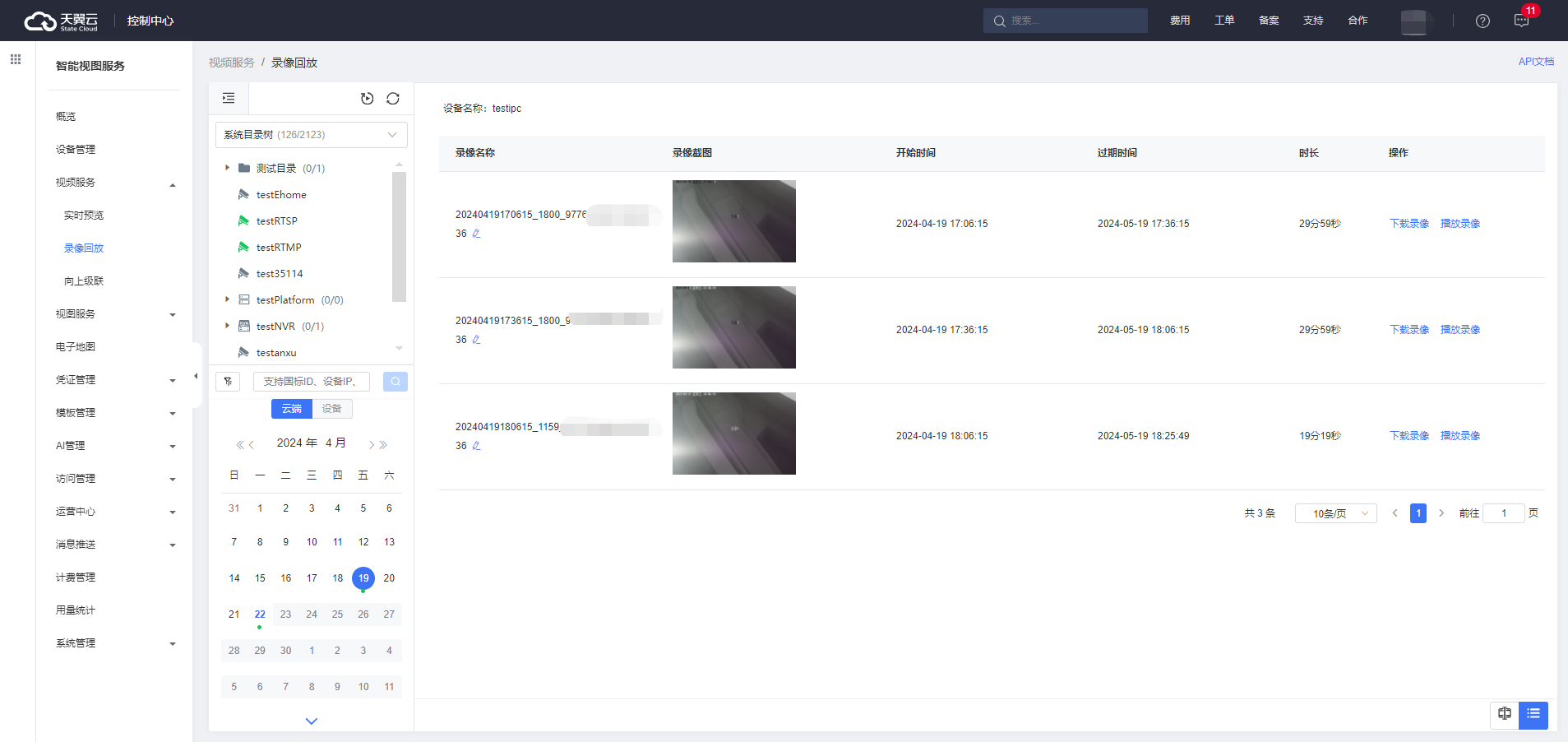Click device tree scrollbar
The height and width of the screenshot is (742, 1568).
(400, 237)
